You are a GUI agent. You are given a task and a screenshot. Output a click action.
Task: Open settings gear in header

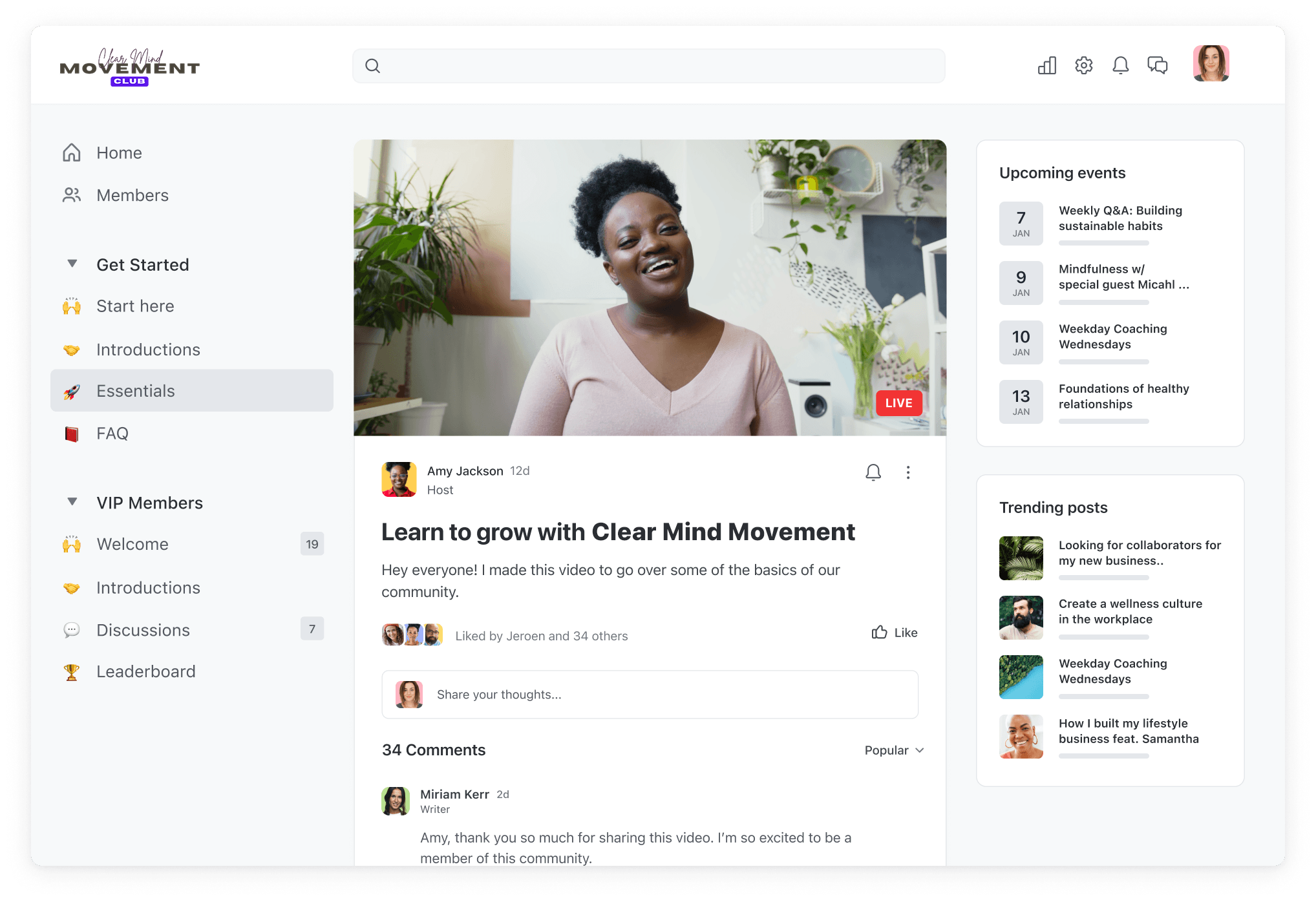pyautogui.click(x=1083, y=65)
